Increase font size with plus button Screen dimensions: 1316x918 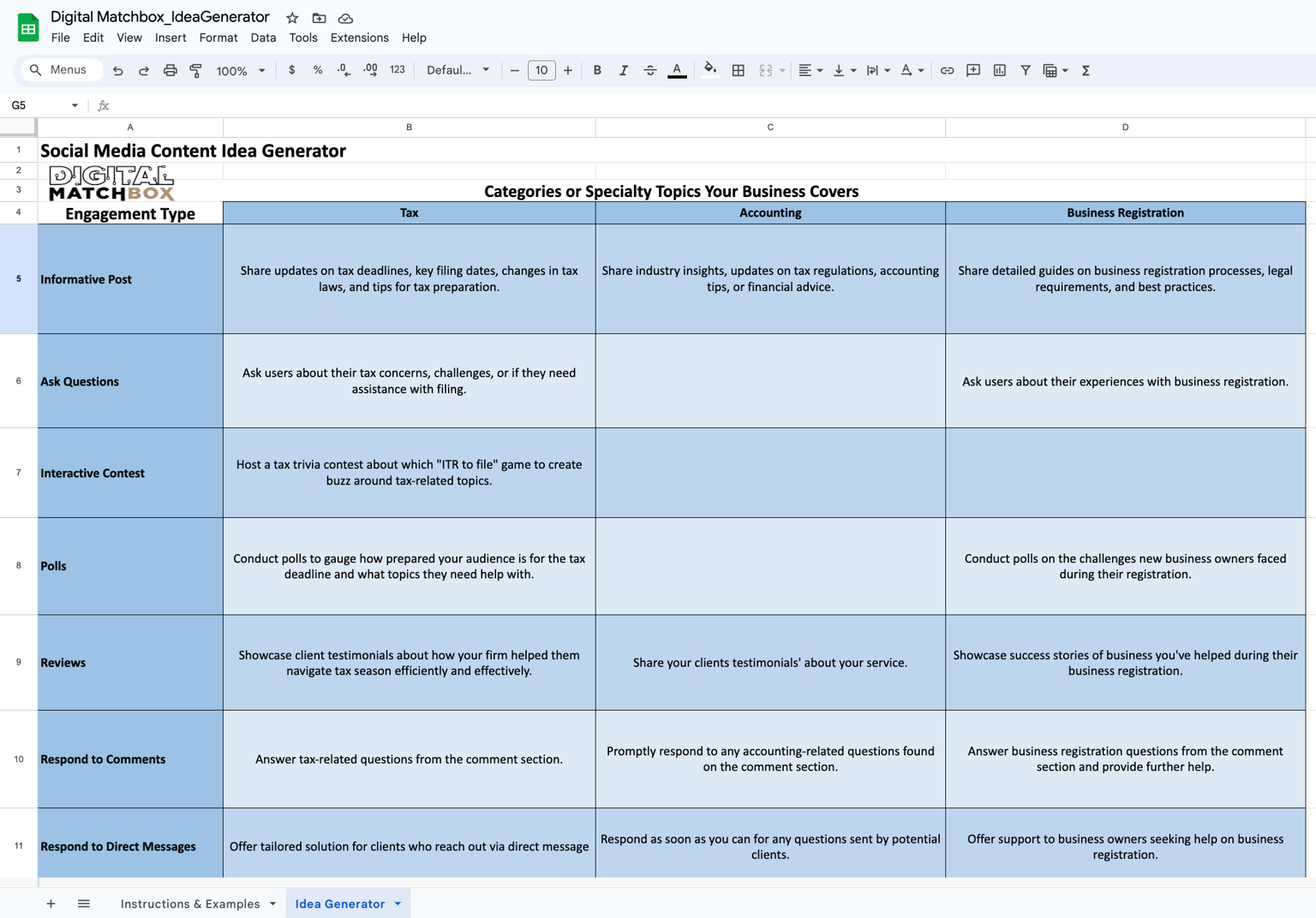pyautogui.click(x=568, y=70)
